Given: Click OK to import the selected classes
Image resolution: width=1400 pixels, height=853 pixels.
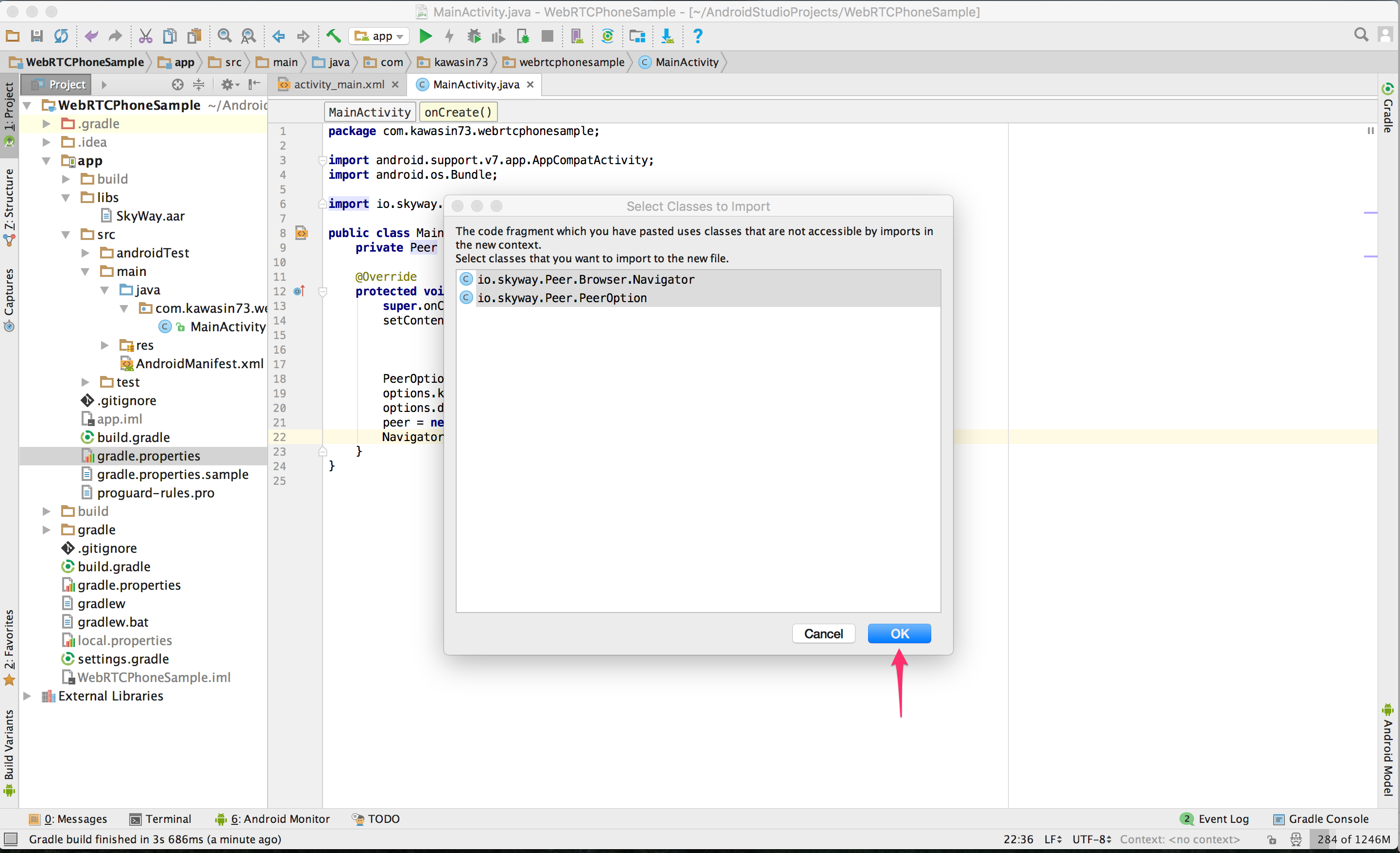Looking at the screenshot, I should pos(899,633).
